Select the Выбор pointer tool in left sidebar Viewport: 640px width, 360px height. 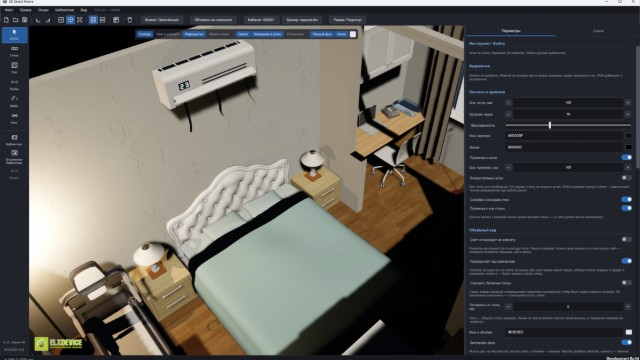[x=14, y=35]
